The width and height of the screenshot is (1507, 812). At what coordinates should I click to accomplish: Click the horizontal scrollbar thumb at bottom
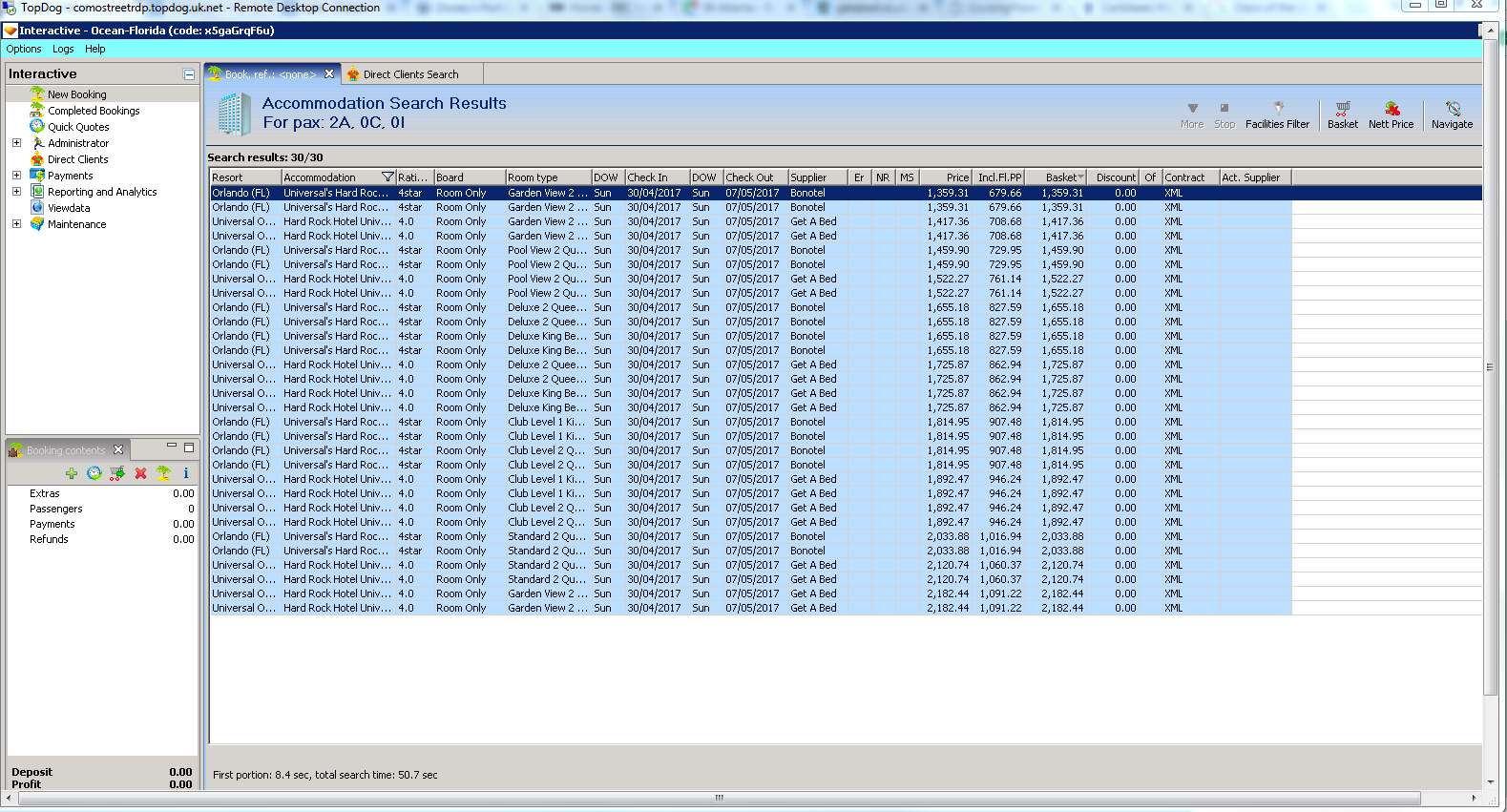719,798
